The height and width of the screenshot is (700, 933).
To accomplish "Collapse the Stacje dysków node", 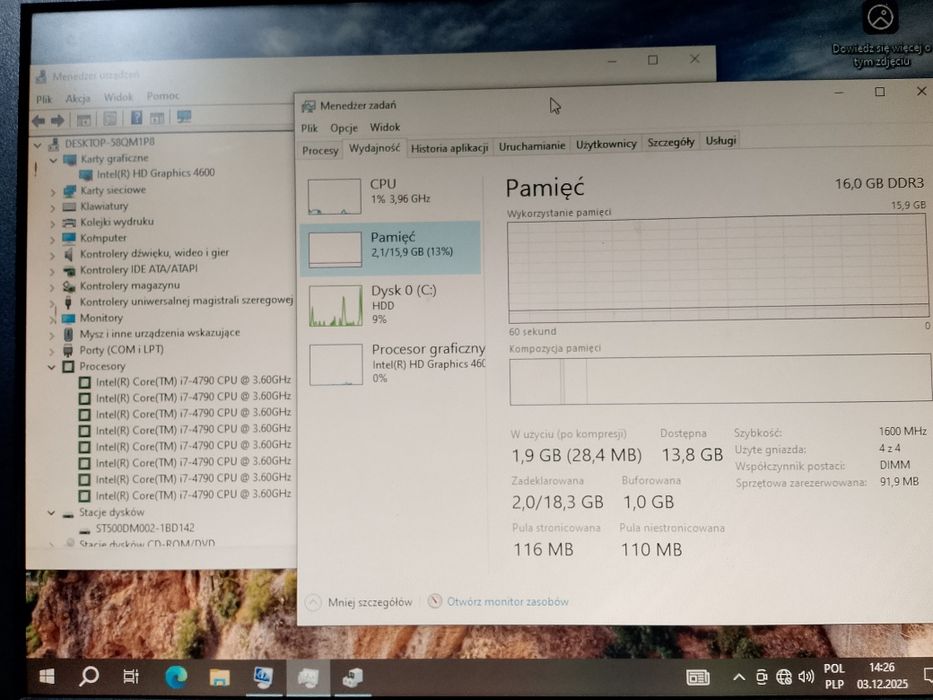I will pos(51,512).
